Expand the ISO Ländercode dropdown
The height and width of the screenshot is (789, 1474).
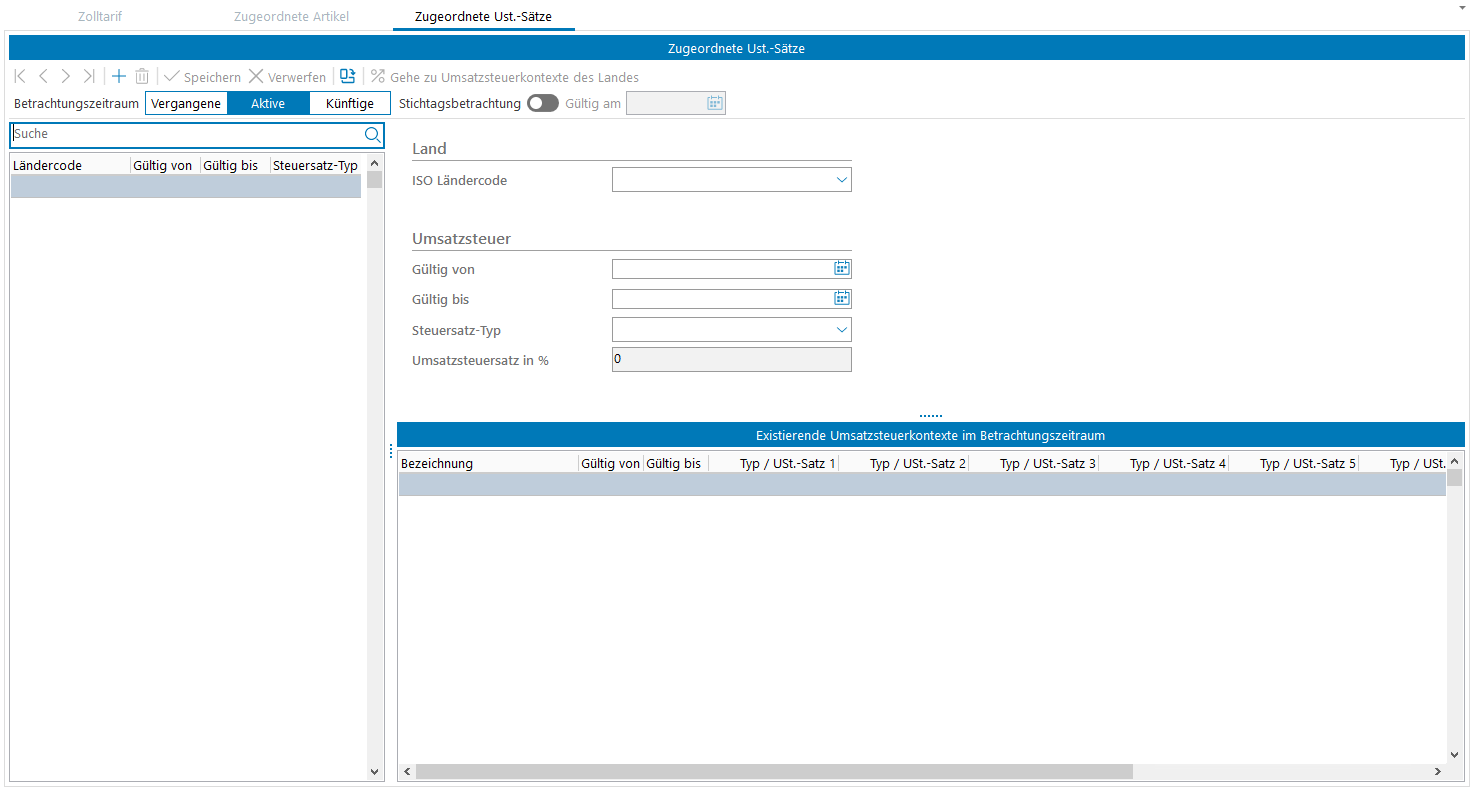pos(840,180)
